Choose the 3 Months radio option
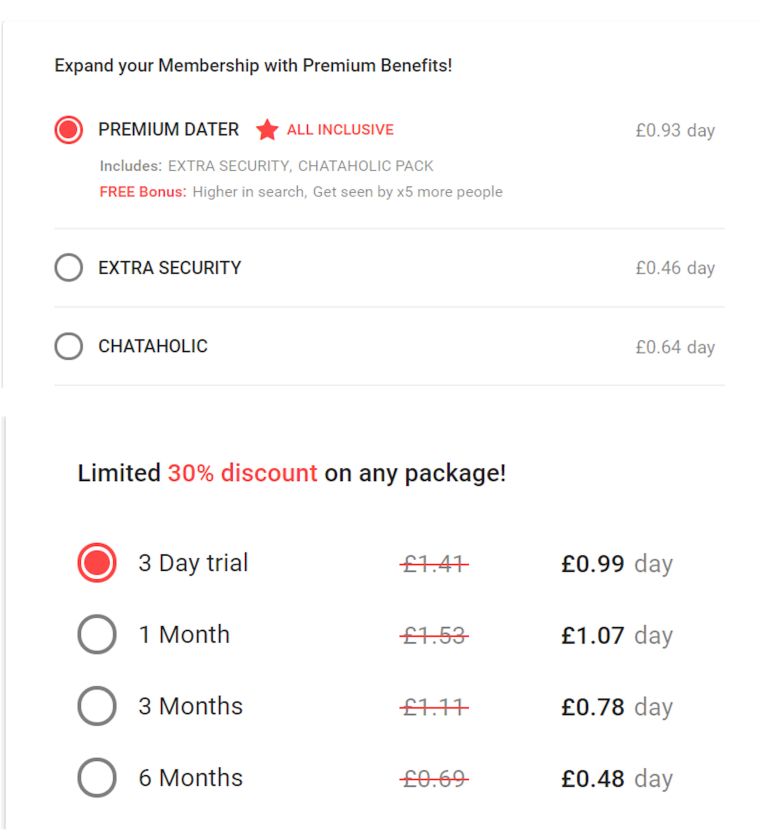The height and width of the screenshot is (833, 768). coord(97,707)
